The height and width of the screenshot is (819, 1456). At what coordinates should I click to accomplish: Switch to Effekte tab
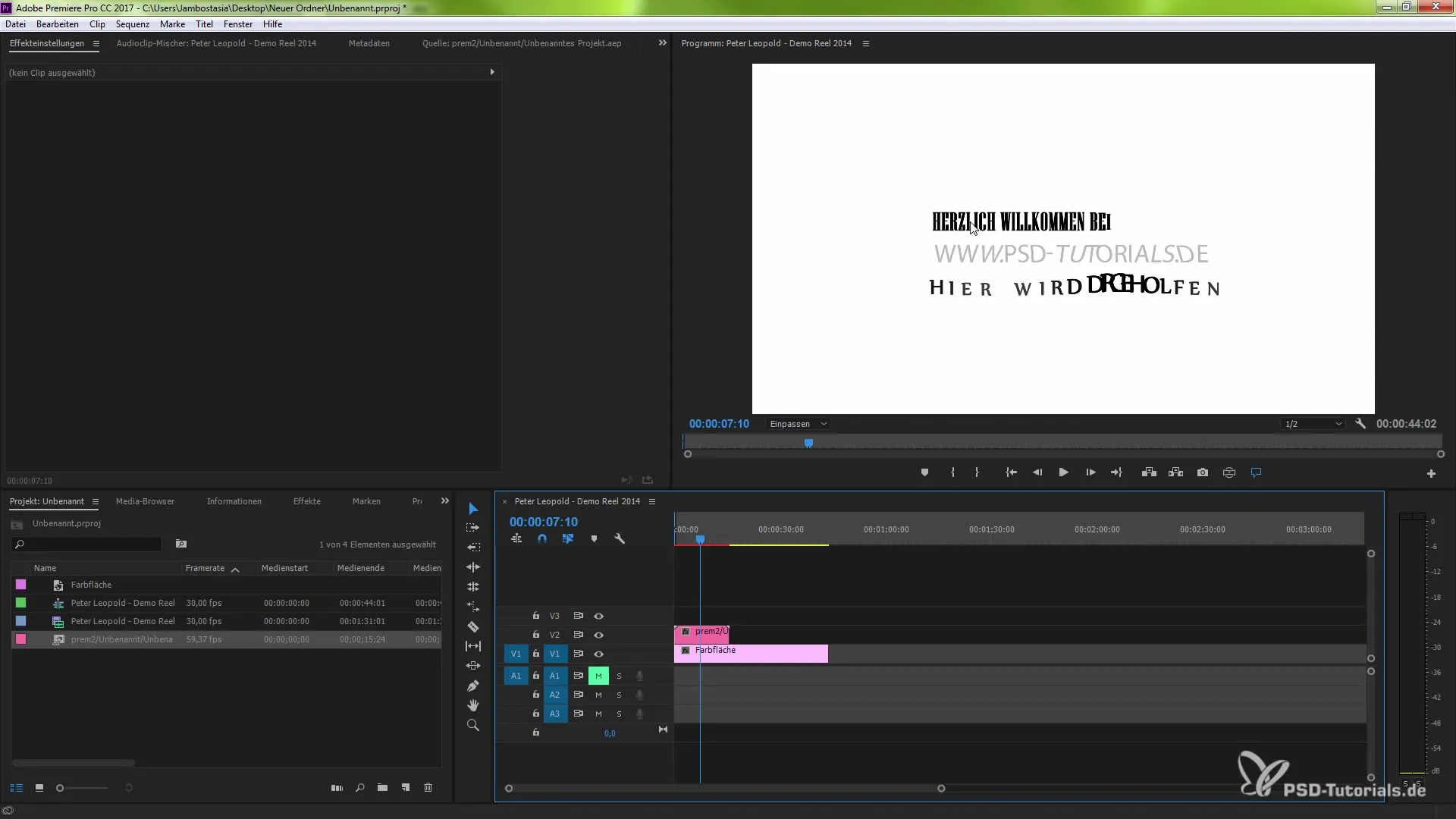click(x=307, y=502)
